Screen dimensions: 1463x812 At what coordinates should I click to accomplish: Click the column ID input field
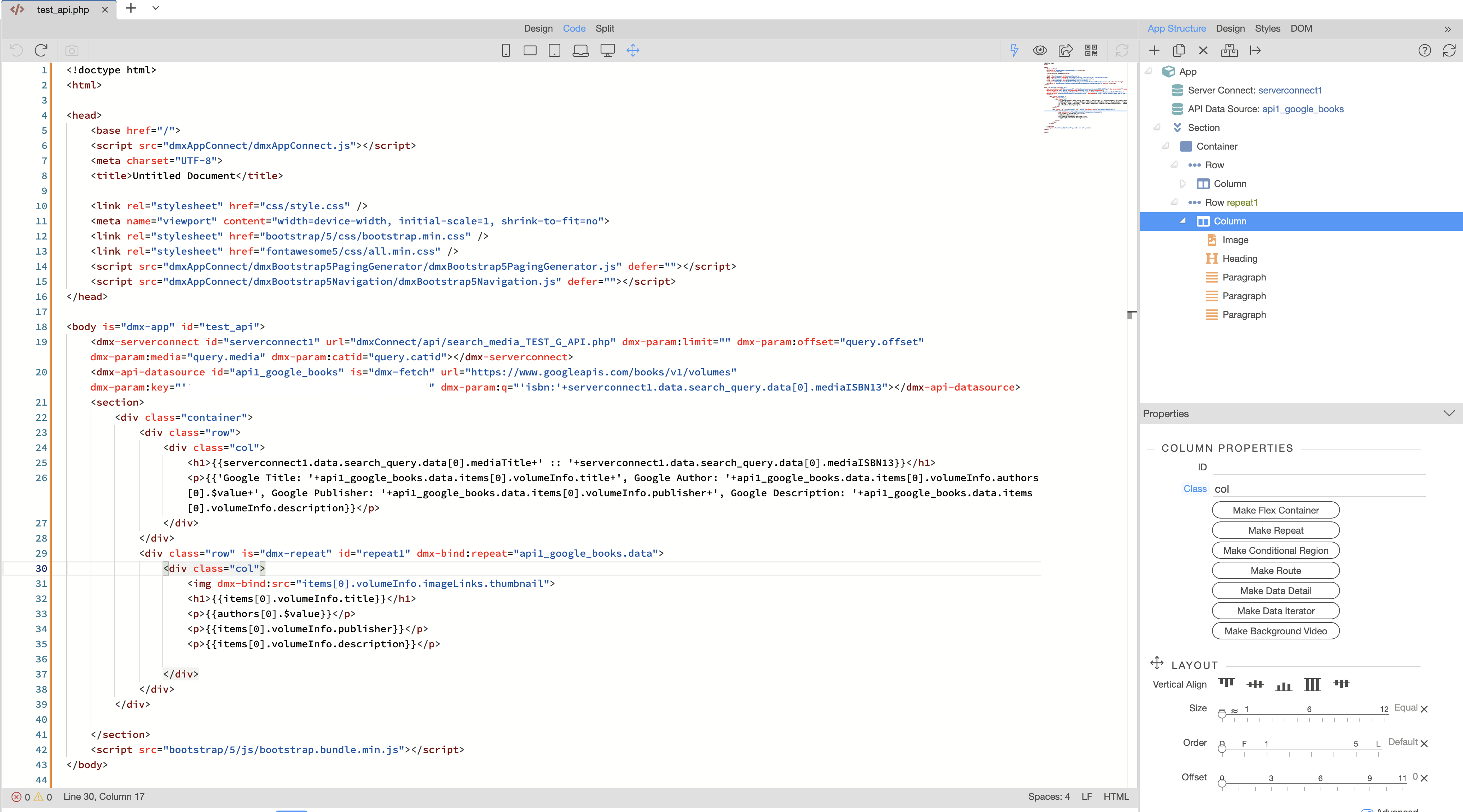click(x=1319, y=467)
